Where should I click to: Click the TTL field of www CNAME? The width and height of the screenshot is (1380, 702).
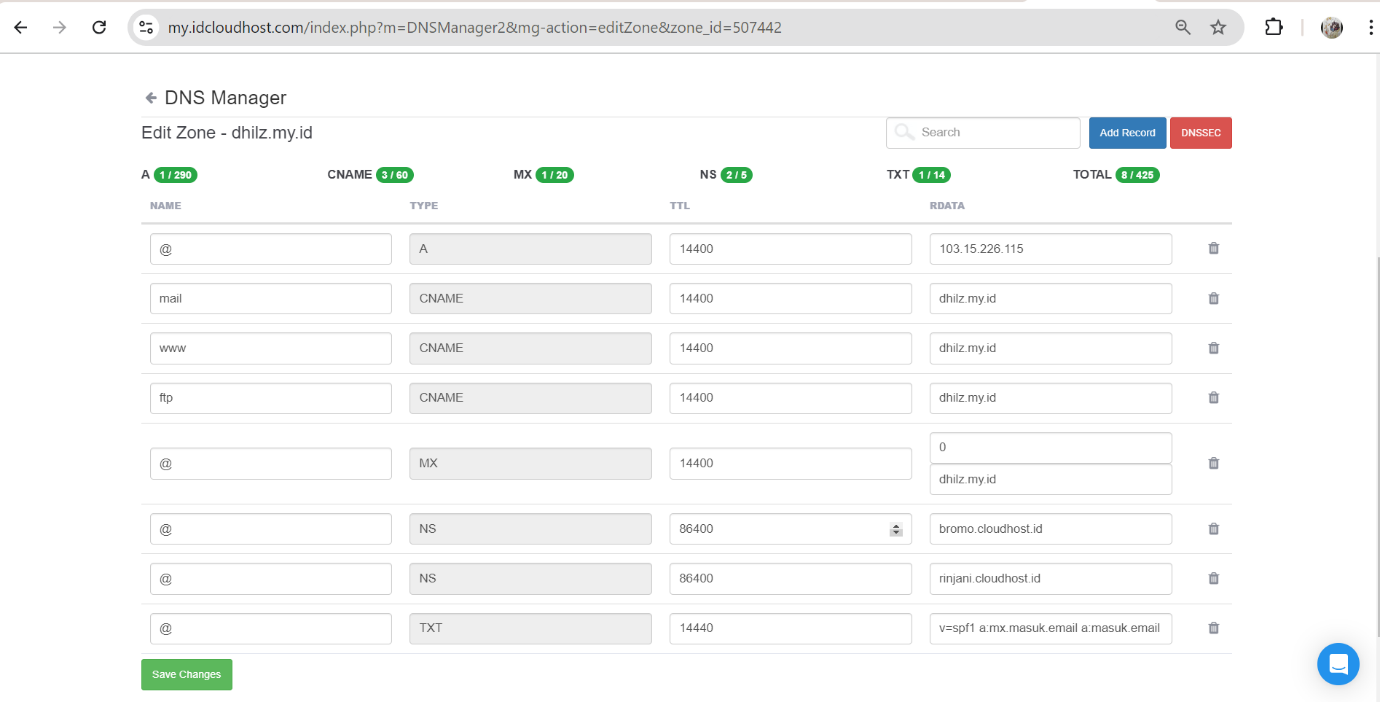[x=790, y=348]
